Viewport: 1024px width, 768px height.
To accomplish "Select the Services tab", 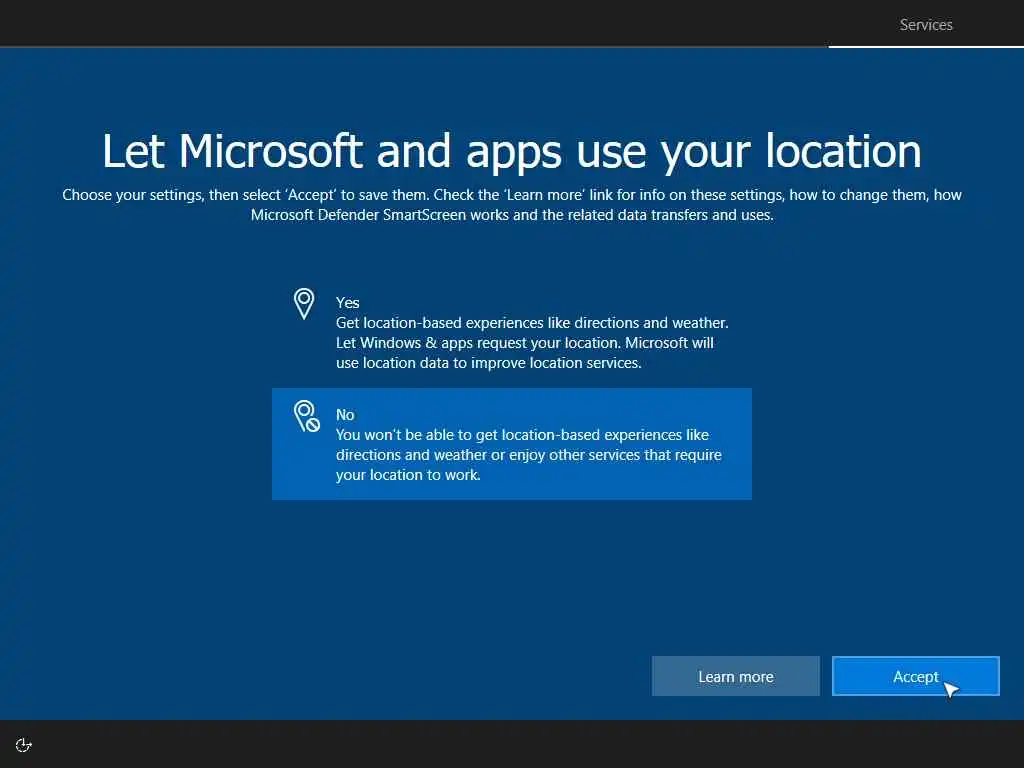I will (926, 25).
